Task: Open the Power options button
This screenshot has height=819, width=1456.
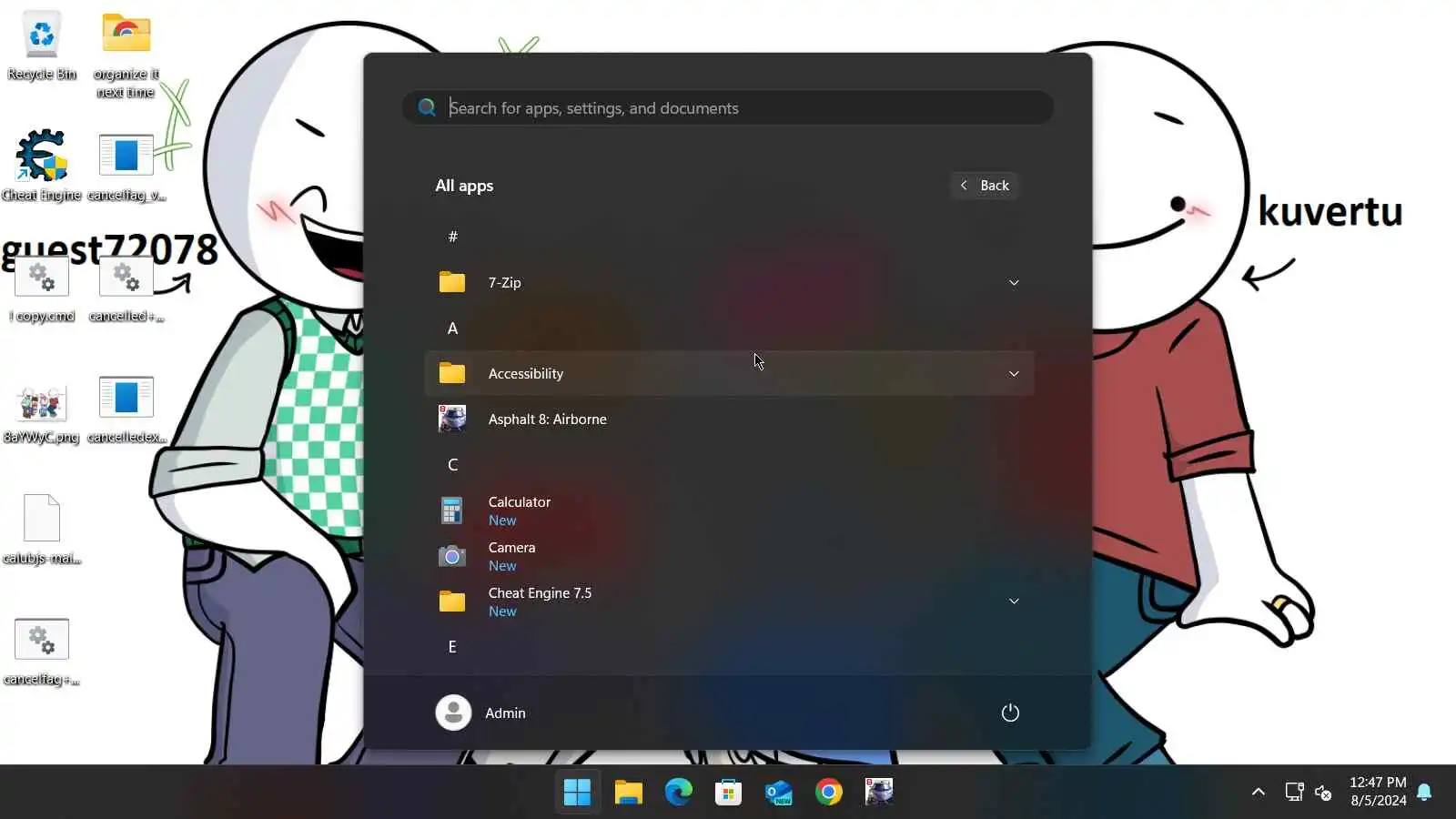Action: coord(1010,713)
